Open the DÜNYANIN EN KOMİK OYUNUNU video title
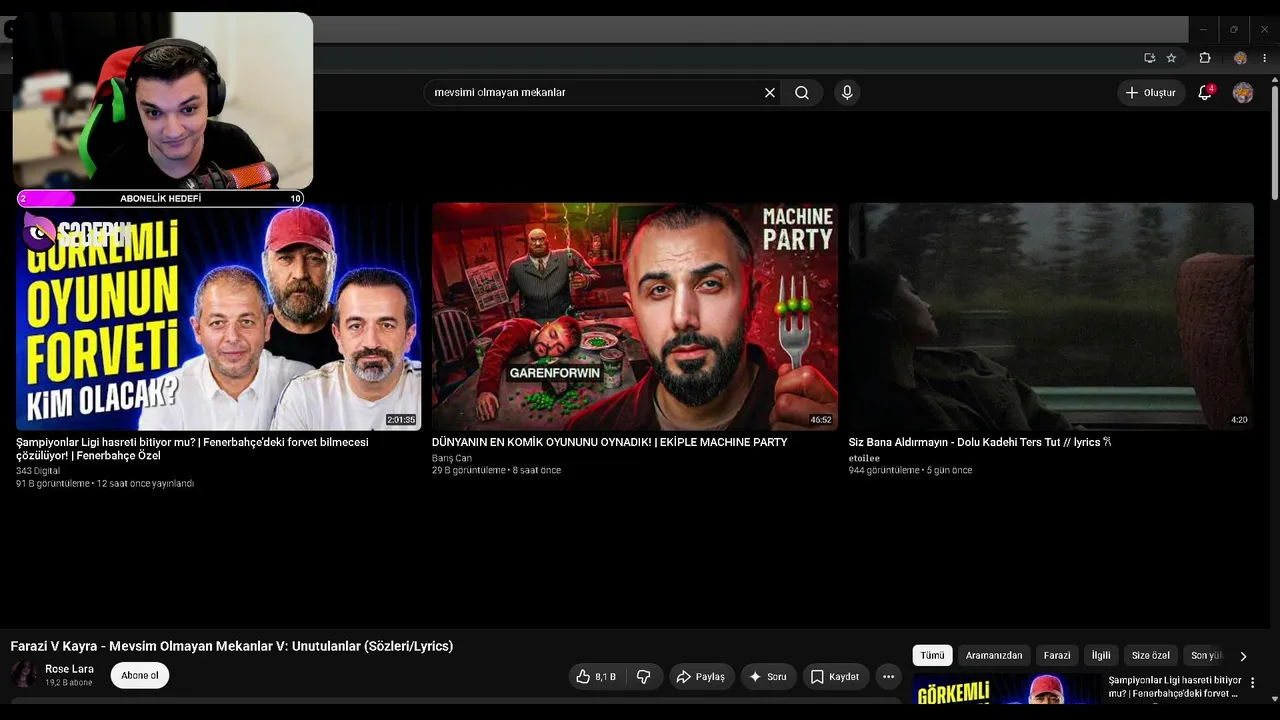Screen dimensions: 1280x720 pyautogui.click(x=610, y=442)
